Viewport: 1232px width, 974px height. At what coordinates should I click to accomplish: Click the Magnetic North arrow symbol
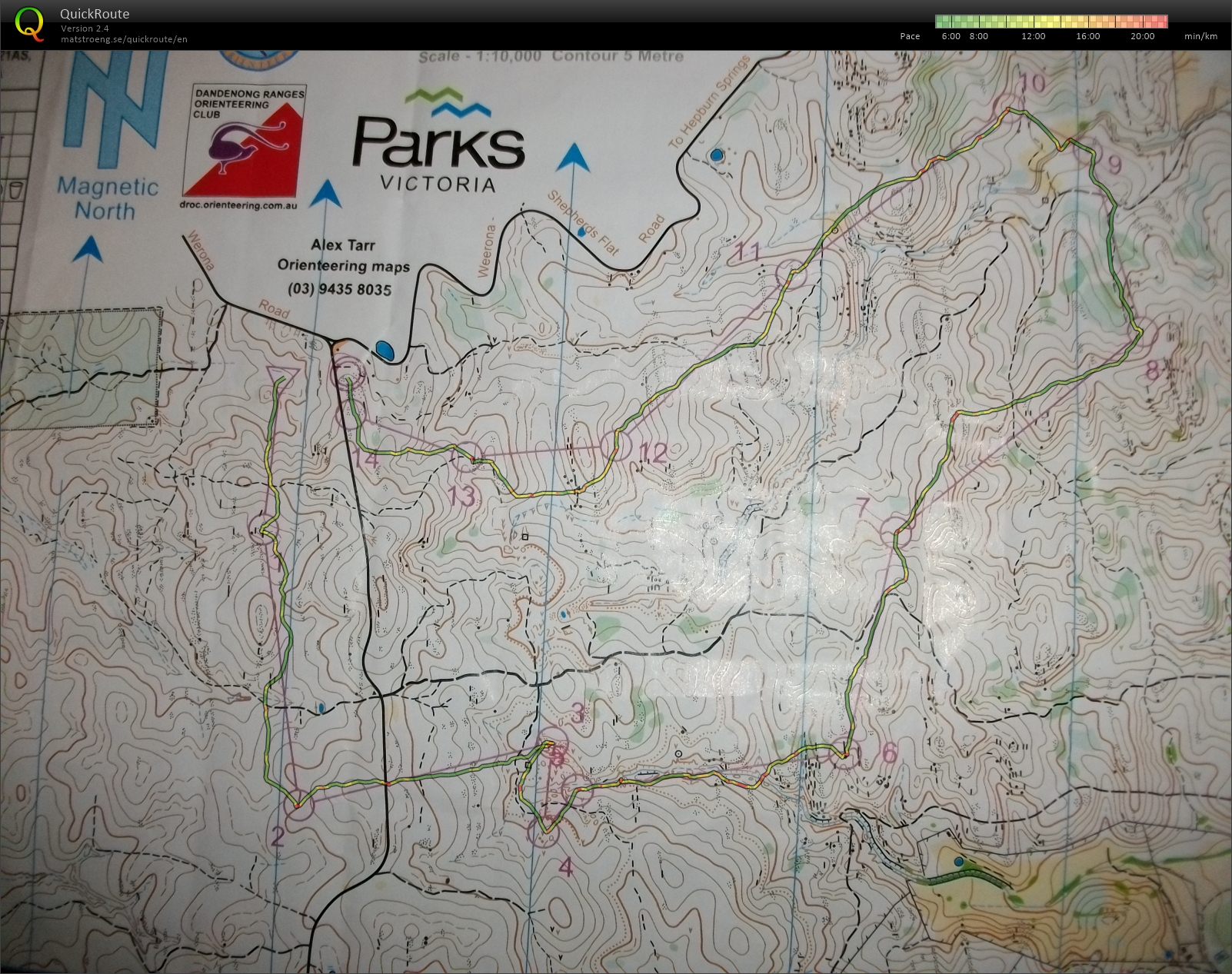click(x=115, y=92)
